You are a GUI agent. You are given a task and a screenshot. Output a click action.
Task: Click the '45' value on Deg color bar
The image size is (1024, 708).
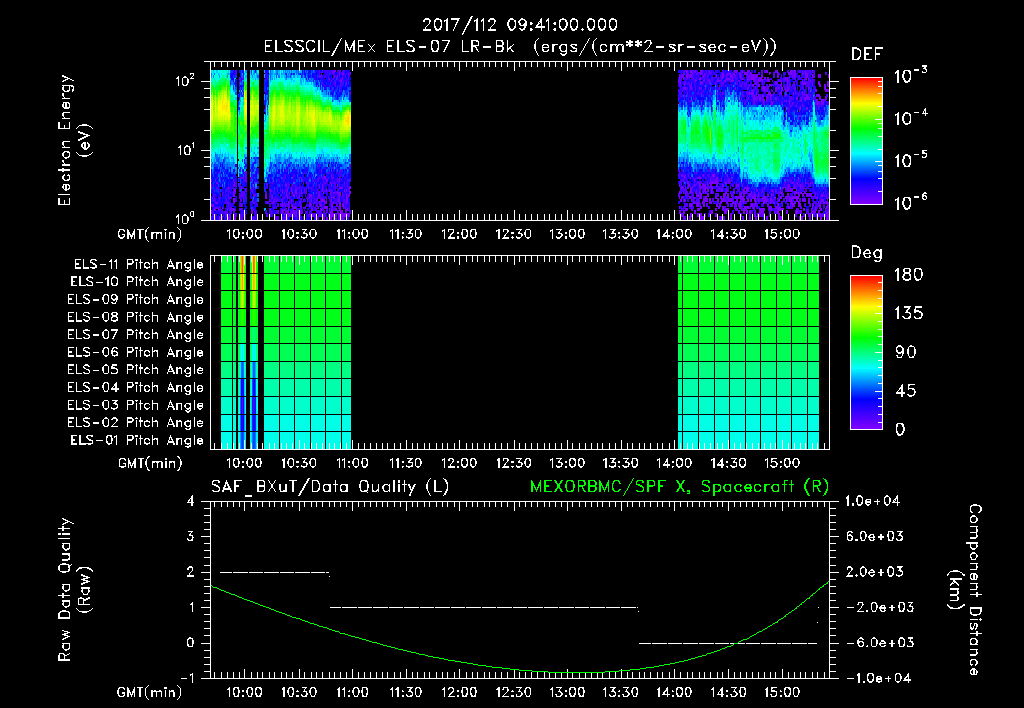pos(904,391)
